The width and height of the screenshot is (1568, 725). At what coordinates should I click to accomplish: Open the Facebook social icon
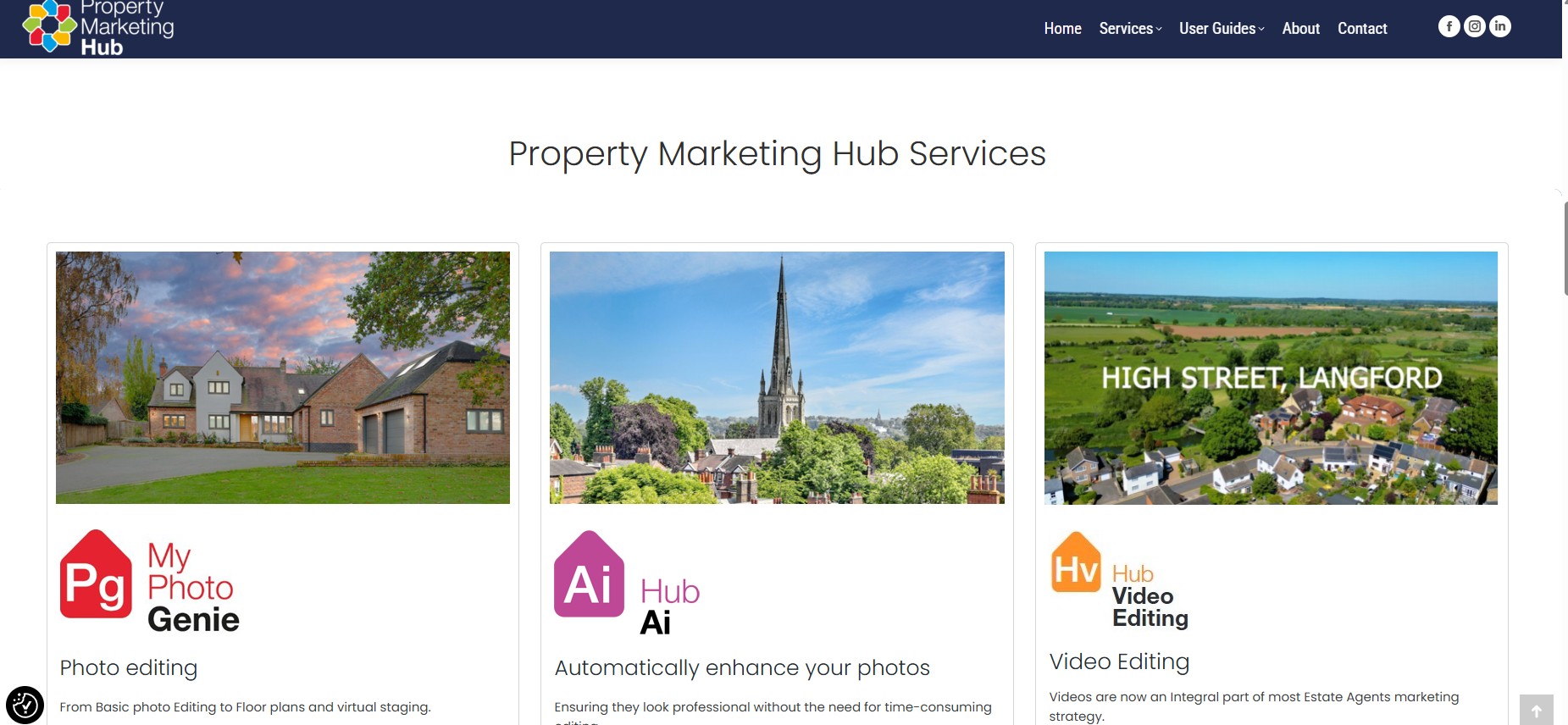point(1449,26)
